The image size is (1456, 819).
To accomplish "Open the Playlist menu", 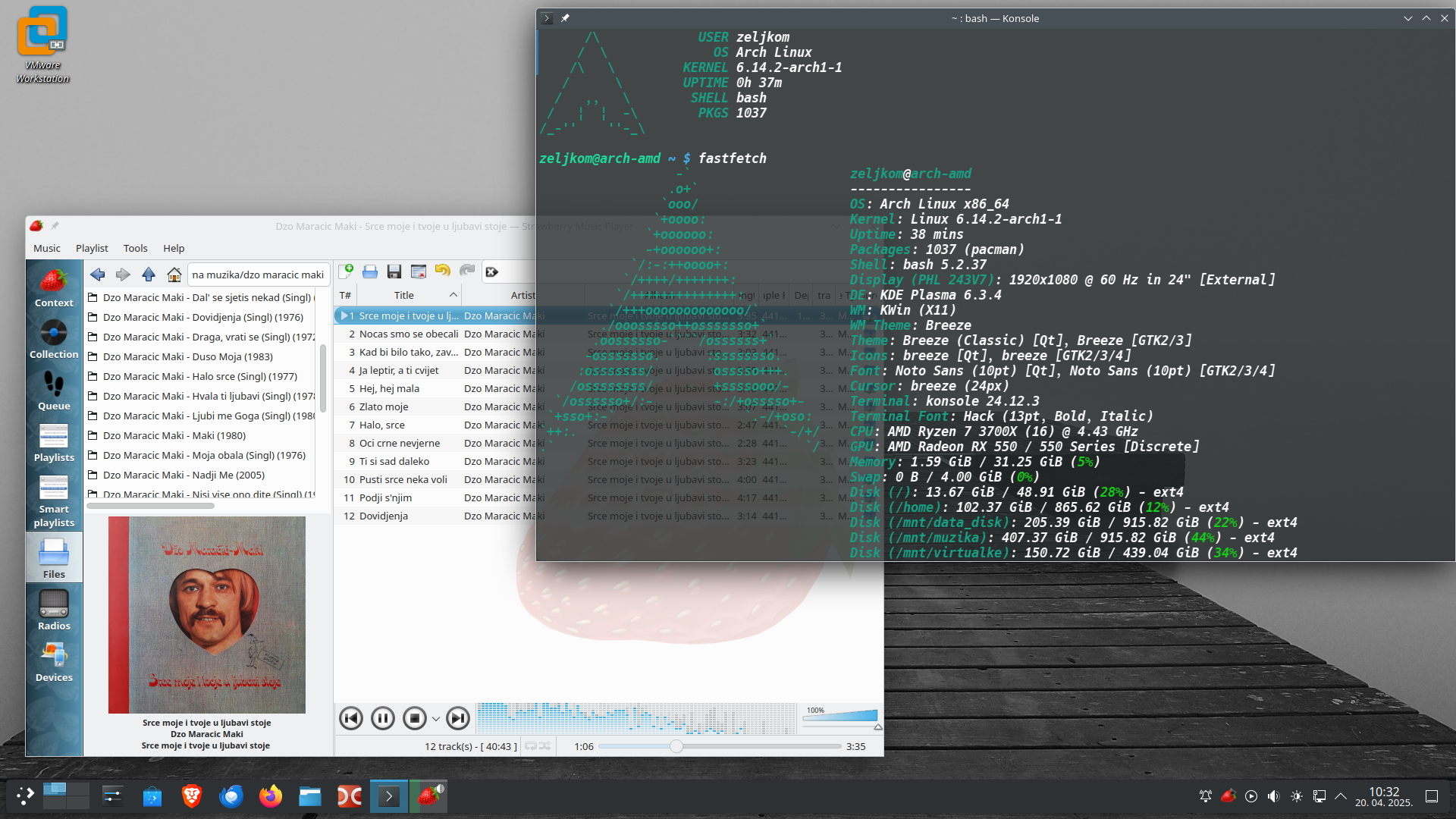I will 92,248.
